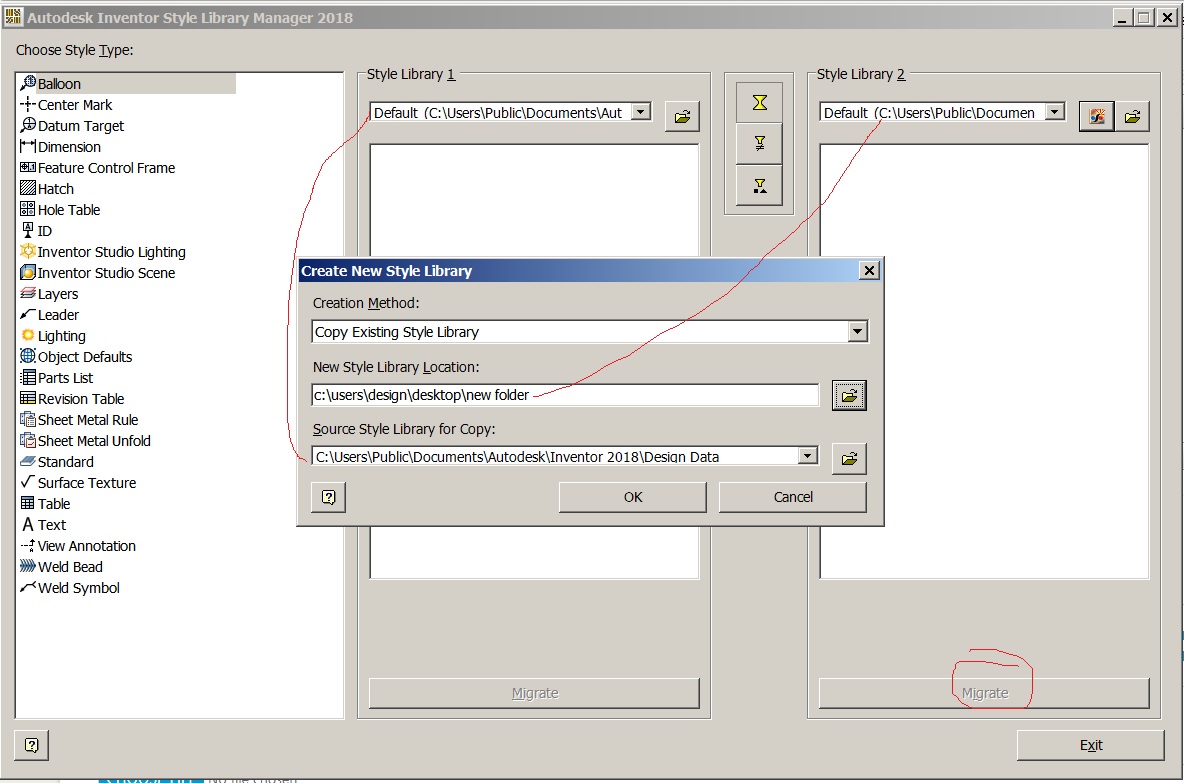The image size is (1184, 783).
Task: Select the Dimension style type
Action: [x=60, y=147]
